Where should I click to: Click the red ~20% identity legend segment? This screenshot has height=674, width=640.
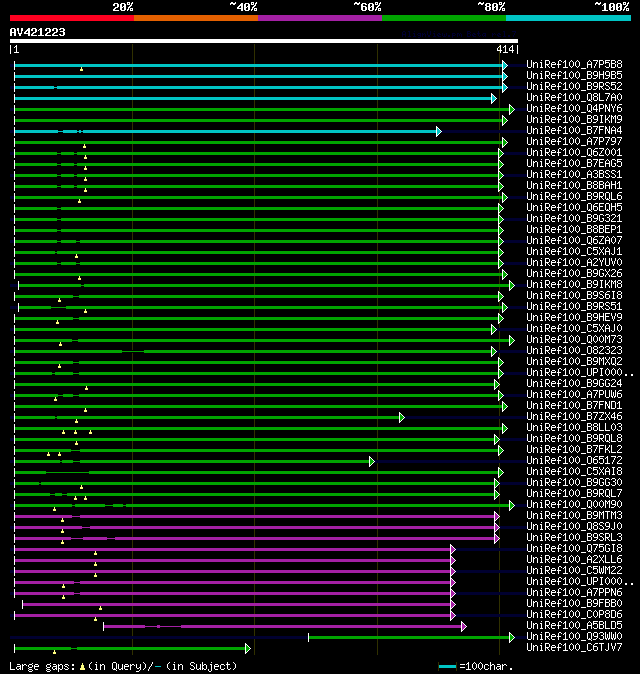(x=72, y=18)
